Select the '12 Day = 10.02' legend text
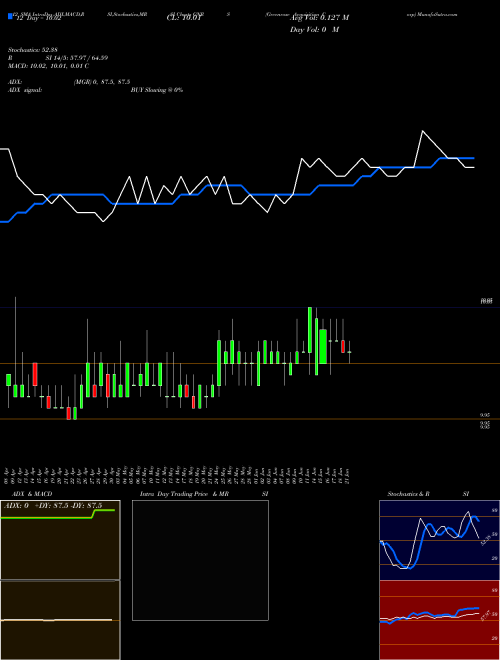The height and width of the screenshot is (660, 500). [x=37, y=18]
